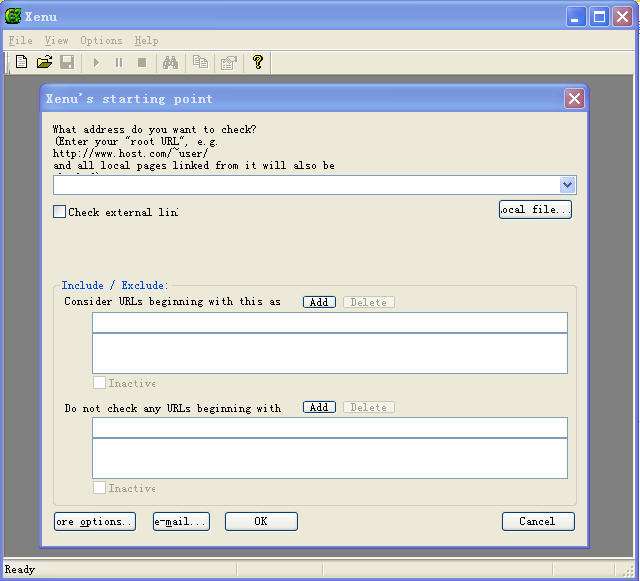Click the Properties toolbar icon

click(229, 62)
